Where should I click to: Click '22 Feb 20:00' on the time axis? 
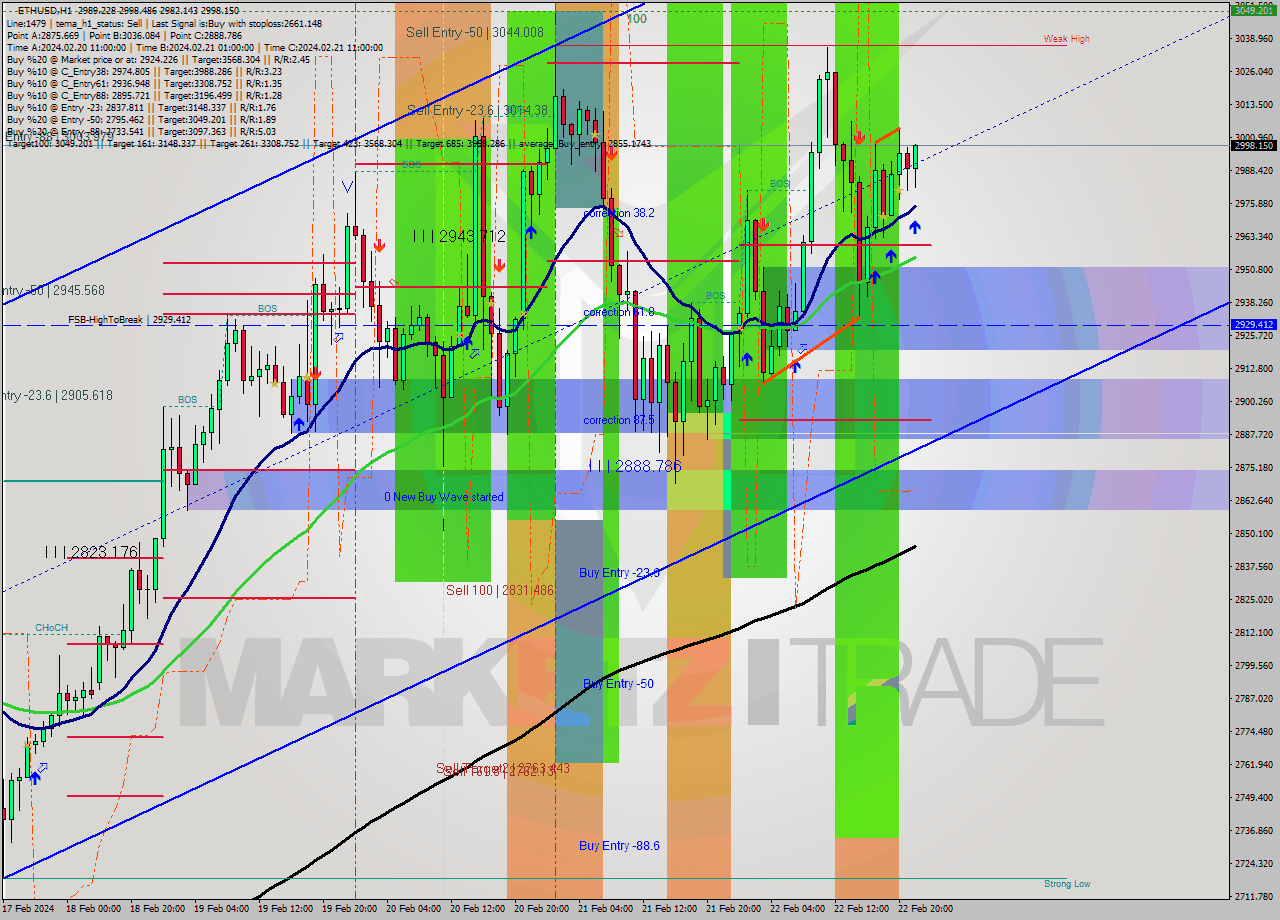pyautogui.click(x=925, y=909)
